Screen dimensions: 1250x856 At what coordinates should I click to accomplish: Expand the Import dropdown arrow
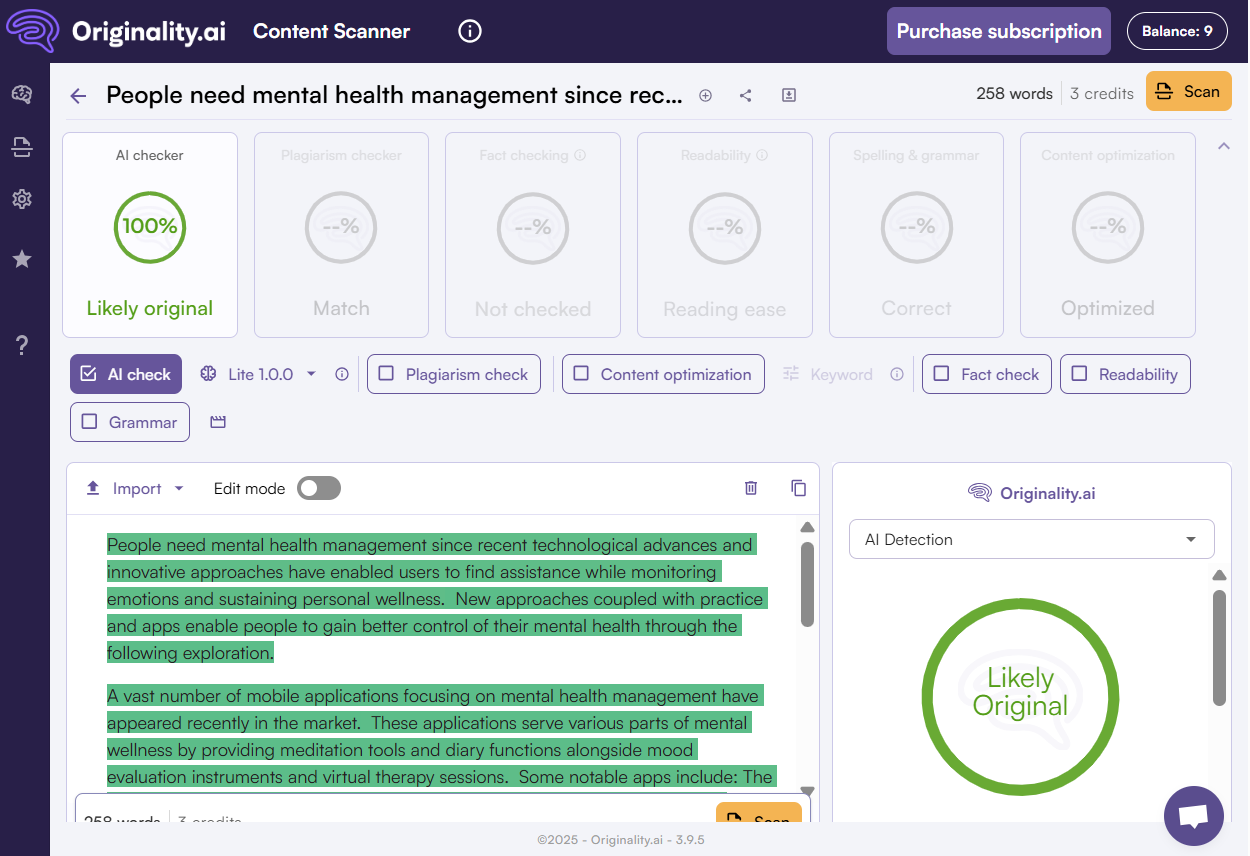point(179,489)
